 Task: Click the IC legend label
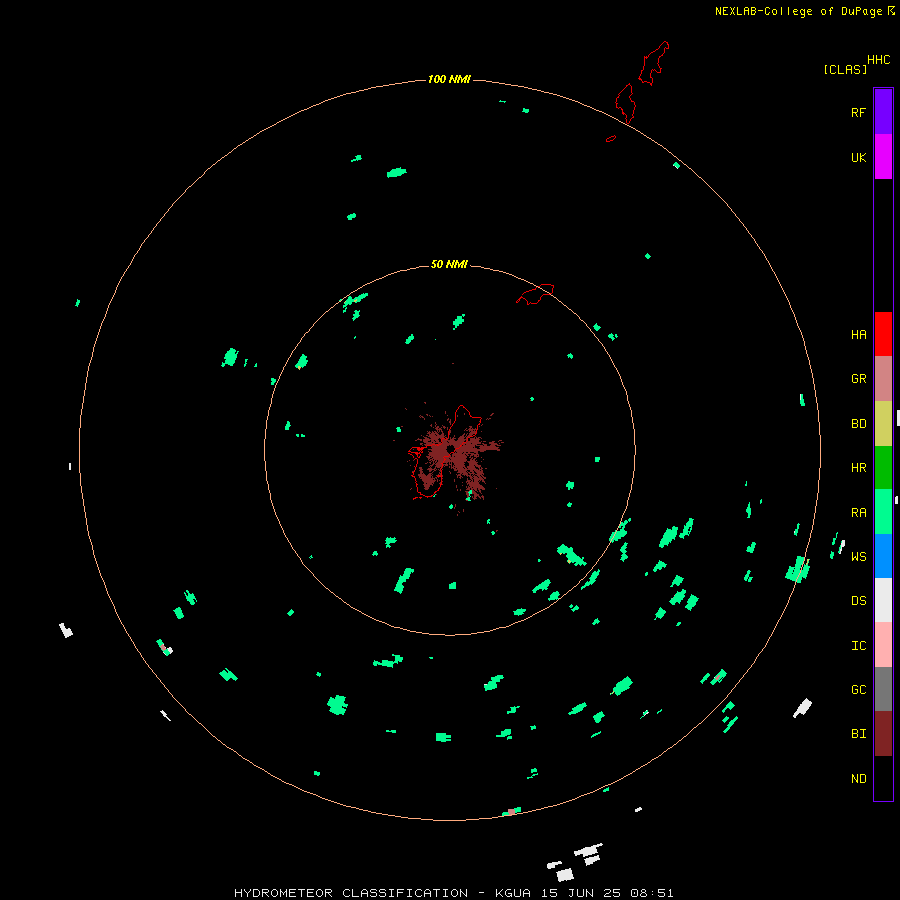pyautogui.click(x=858, y=646)
